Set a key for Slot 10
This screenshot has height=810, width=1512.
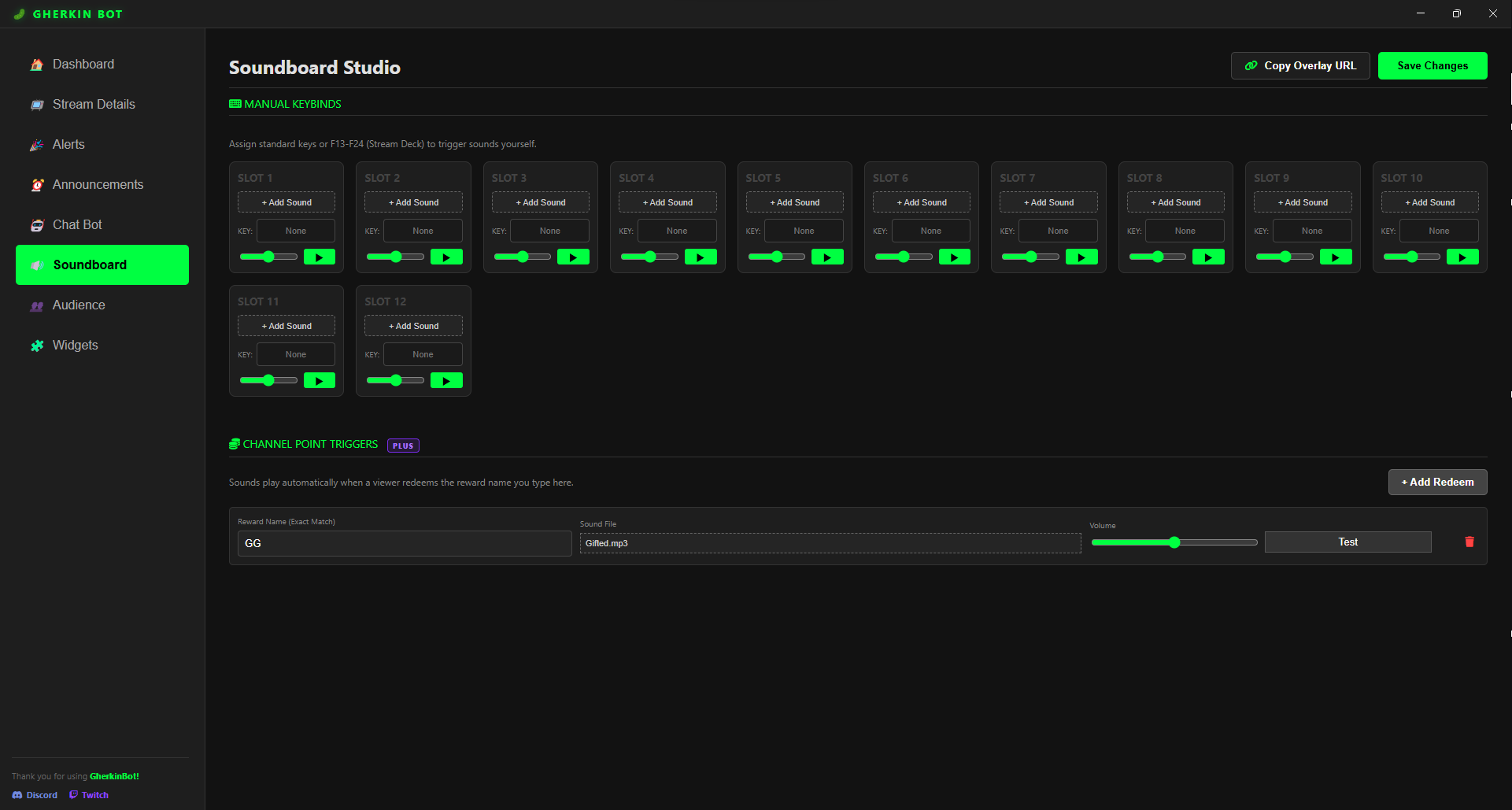pos(1439,230)
